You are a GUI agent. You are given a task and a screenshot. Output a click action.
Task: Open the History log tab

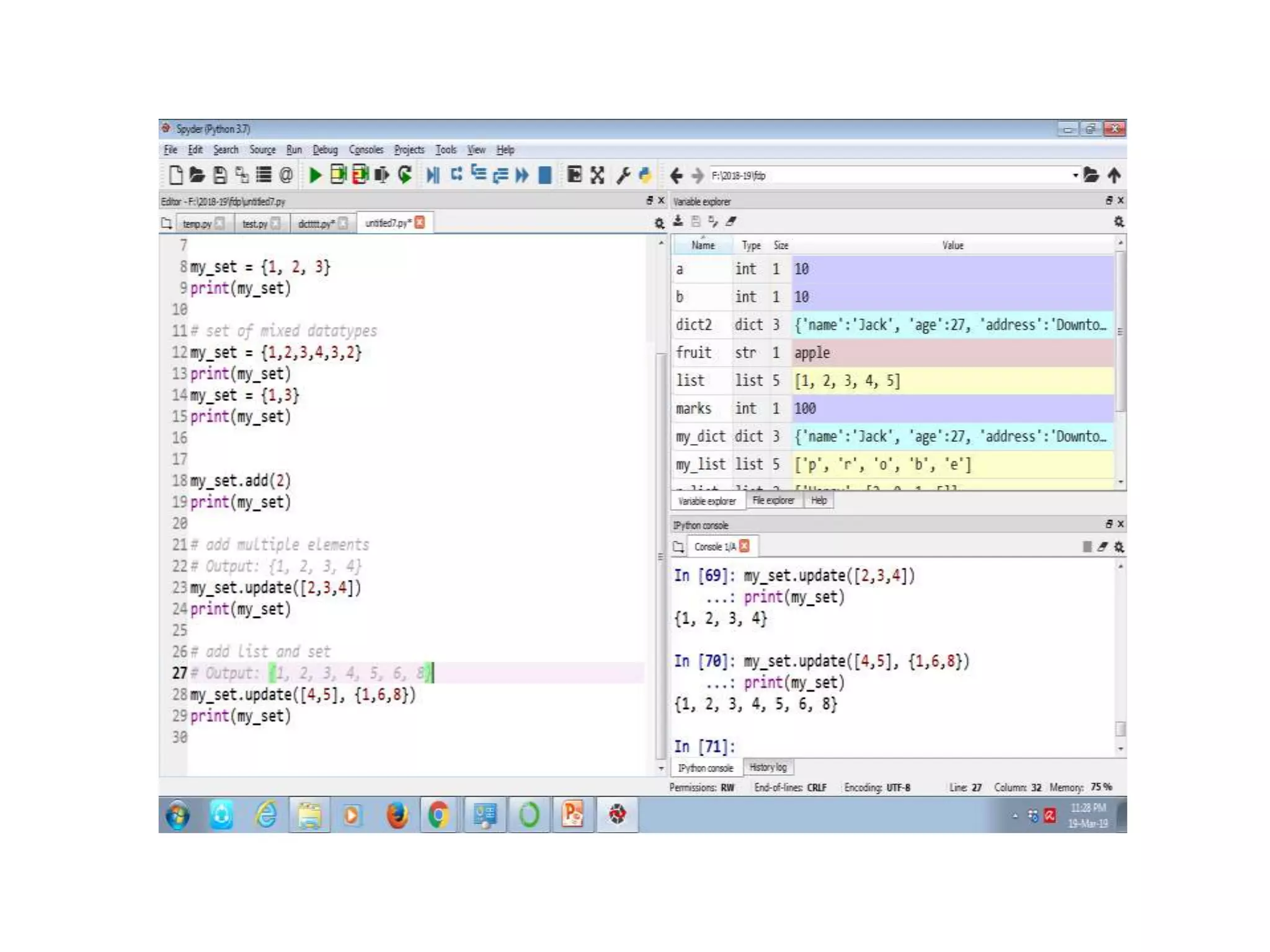pos(768,767)
